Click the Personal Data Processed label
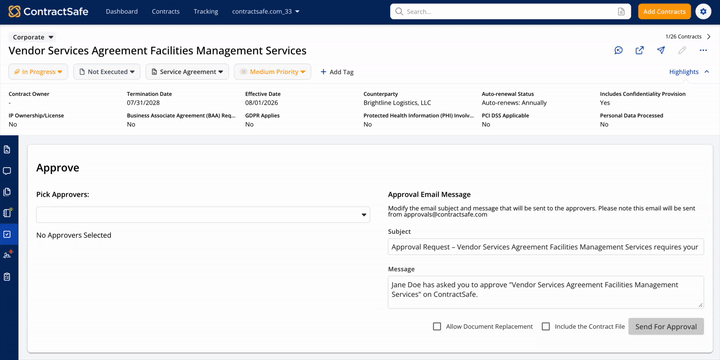The image size is (720, 360). [631, 116]
